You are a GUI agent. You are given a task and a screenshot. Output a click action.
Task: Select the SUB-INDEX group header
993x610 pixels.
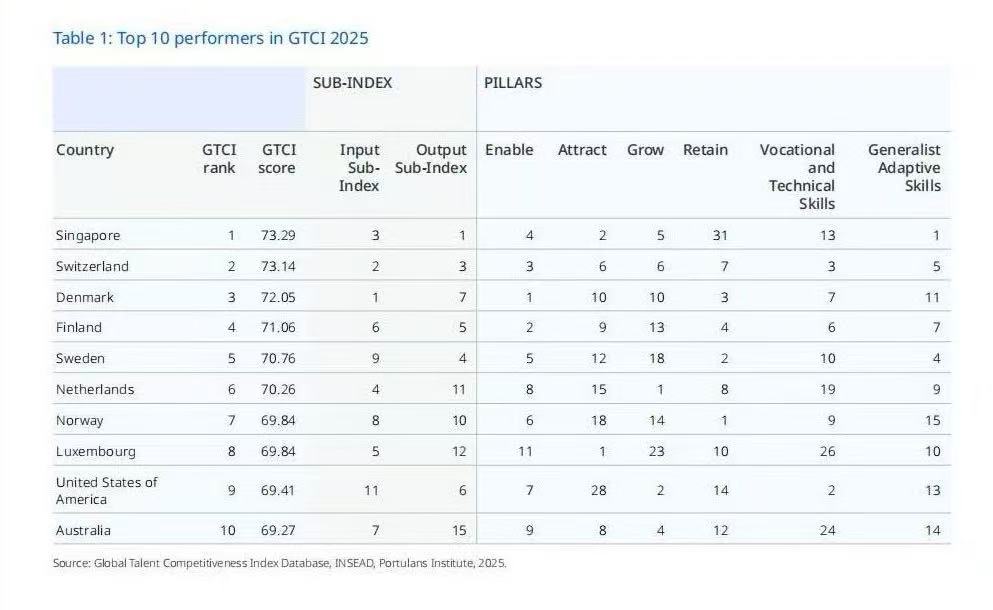[352, 83]
